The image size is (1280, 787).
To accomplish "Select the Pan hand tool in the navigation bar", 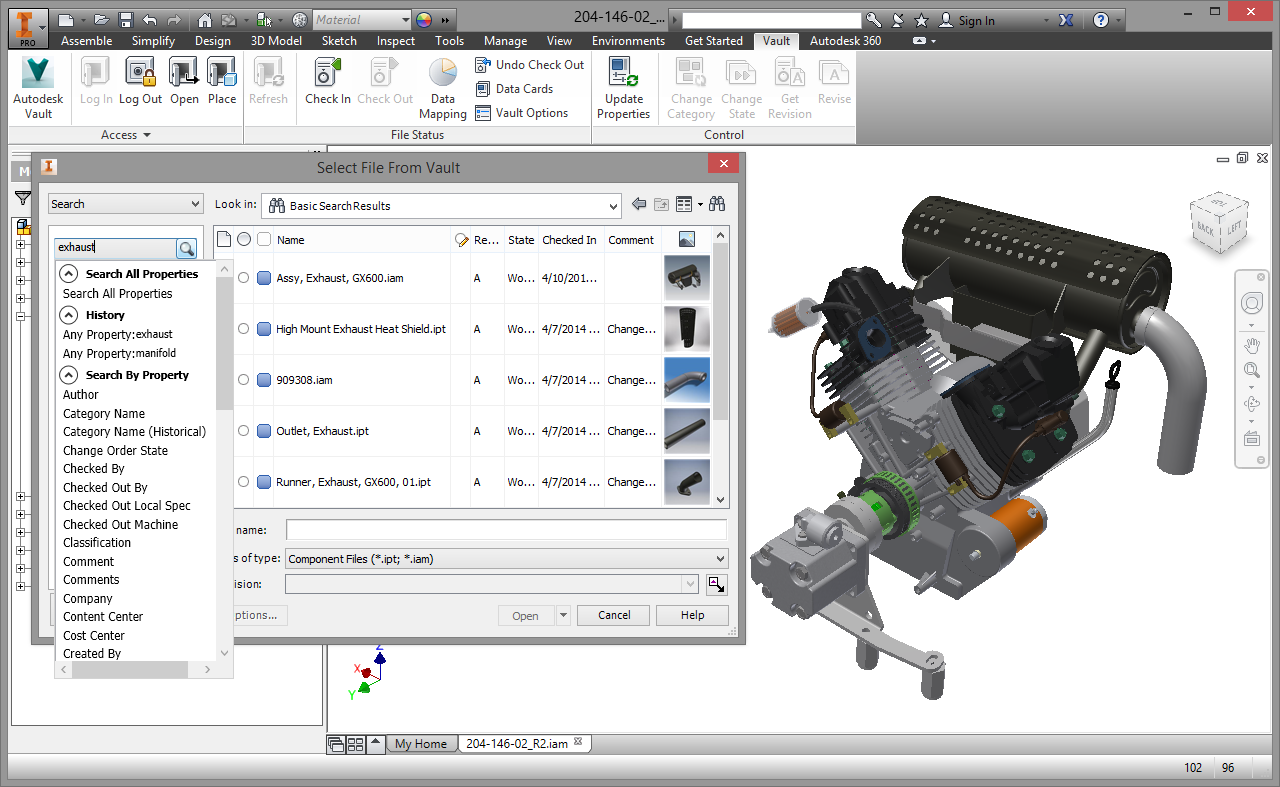I will pos(1251,346).
